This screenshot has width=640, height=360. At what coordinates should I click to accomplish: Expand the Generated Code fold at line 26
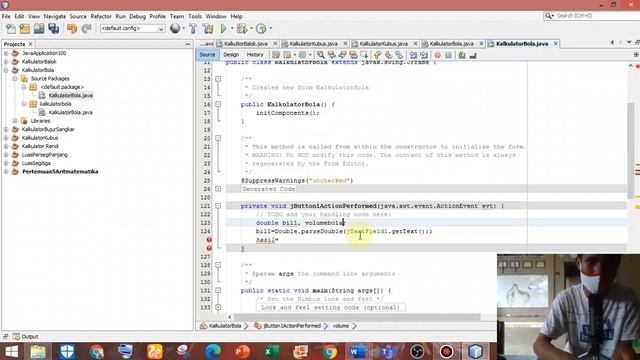(x=218, y=189)
